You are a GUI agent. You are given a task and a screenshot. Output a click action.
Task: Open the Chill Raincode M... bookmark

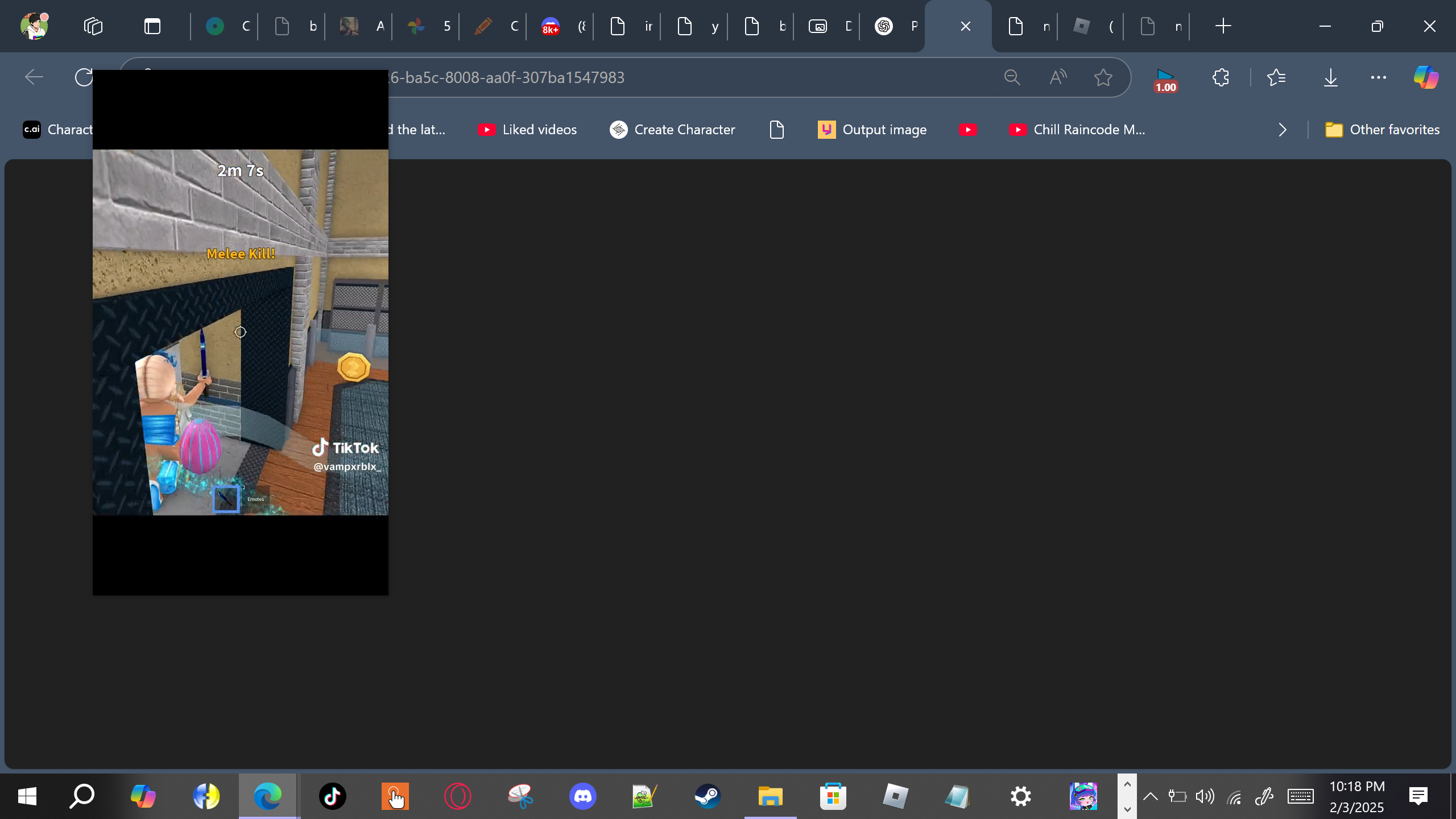[1077, 130]
